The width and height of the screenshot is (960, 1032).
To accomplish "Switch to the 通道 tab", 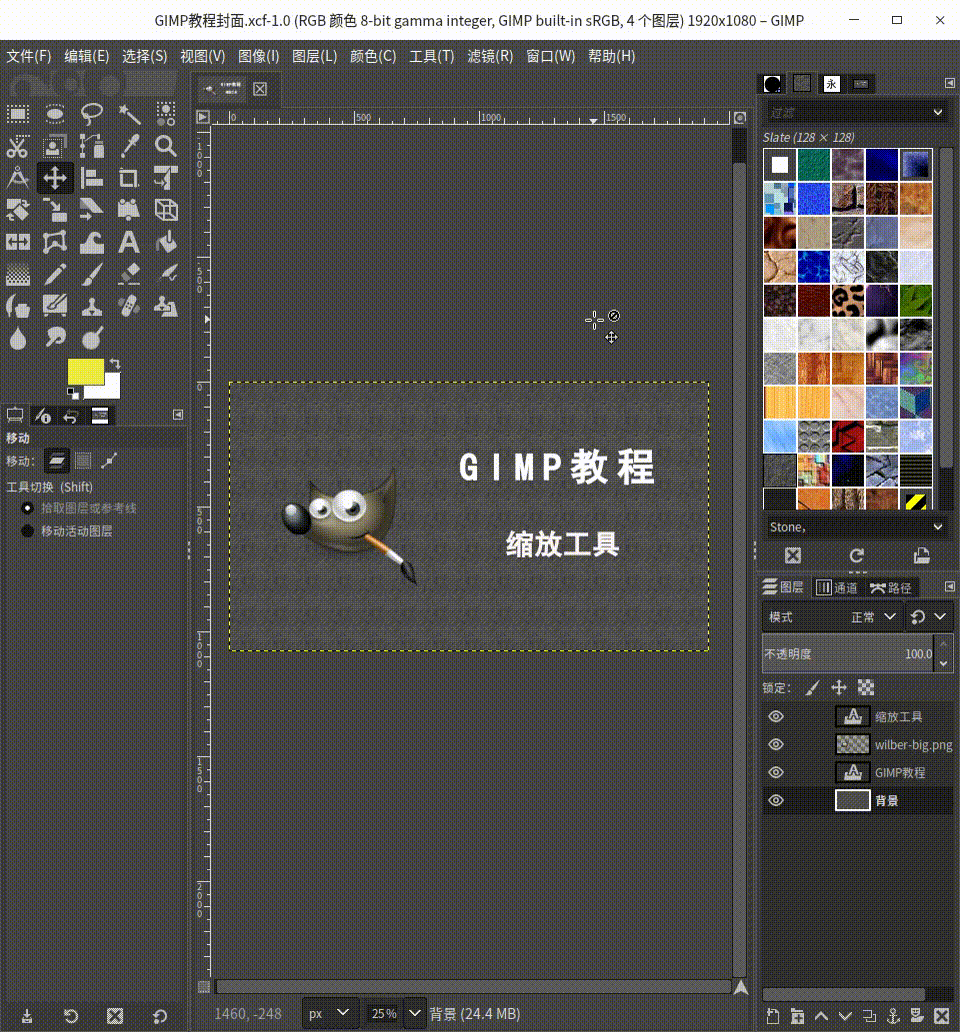I will click(838, 587).
